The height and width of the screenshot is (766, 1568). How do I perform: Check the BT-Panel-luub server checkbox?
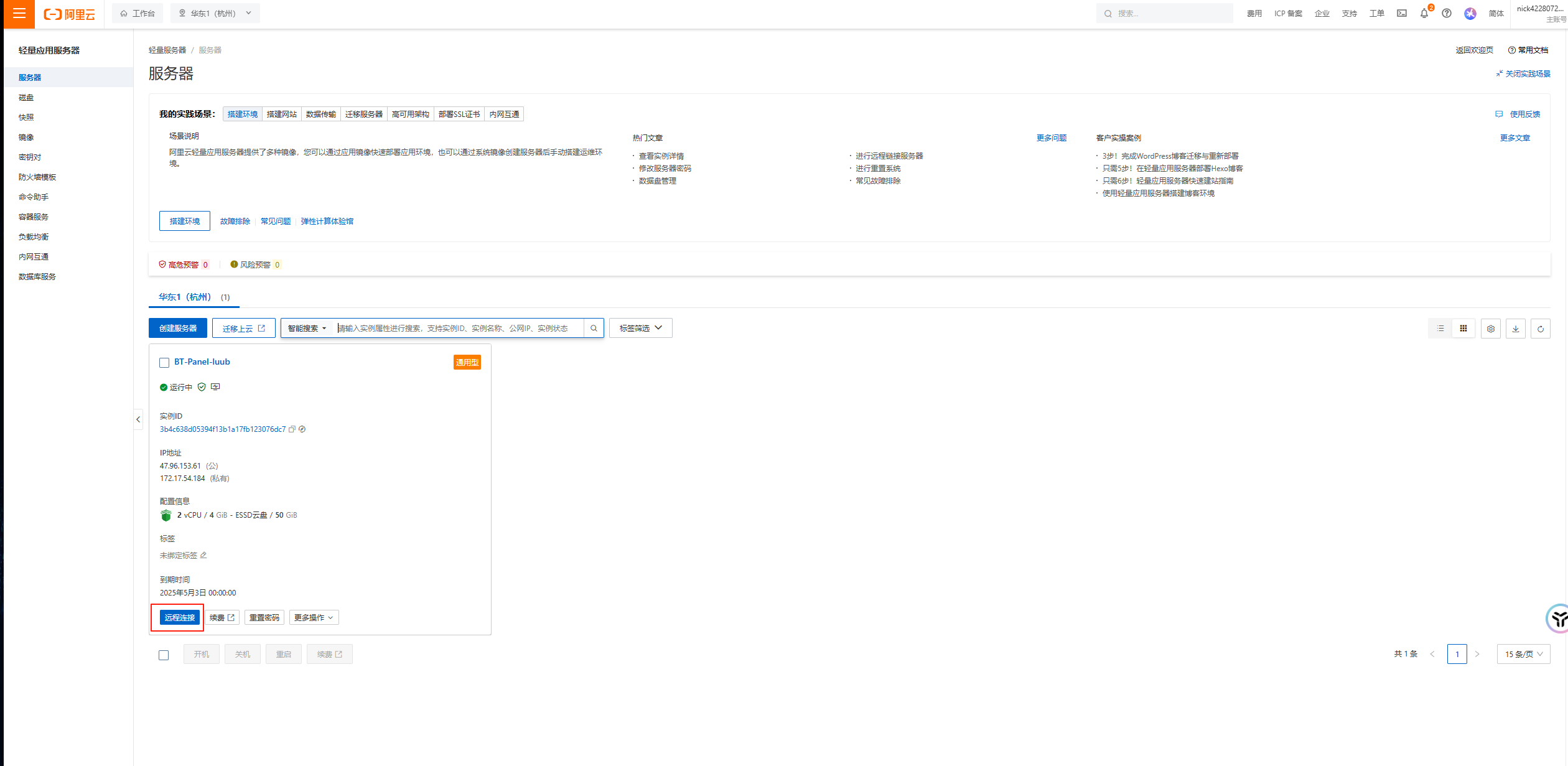click(x=164, y=363)
